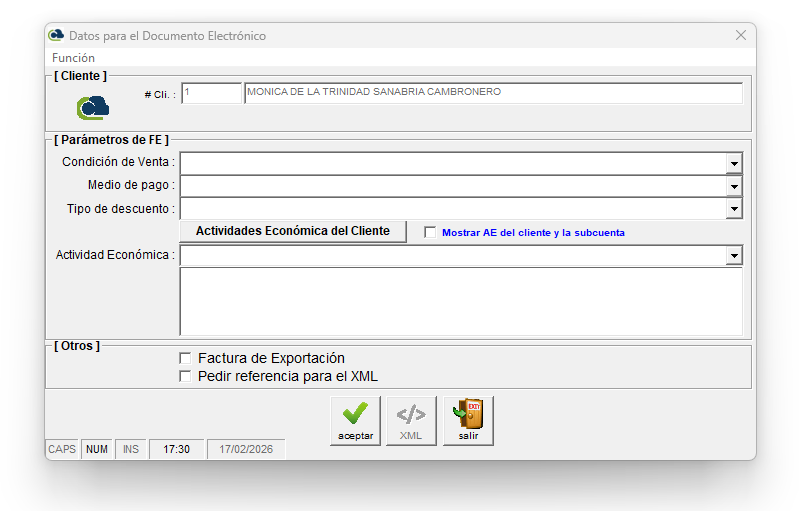Open the Medio de pago dropdown
The height and width of the screenshot is (511, 799).
click(x=734, y=186)
